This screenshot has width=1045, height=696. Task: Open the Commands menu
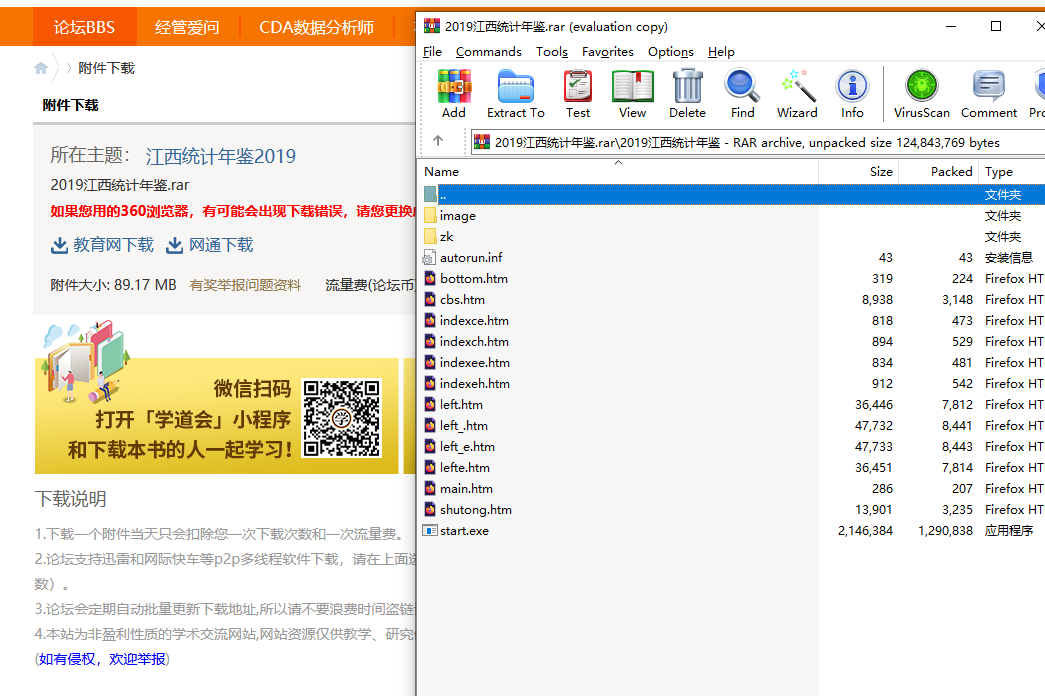489,51
